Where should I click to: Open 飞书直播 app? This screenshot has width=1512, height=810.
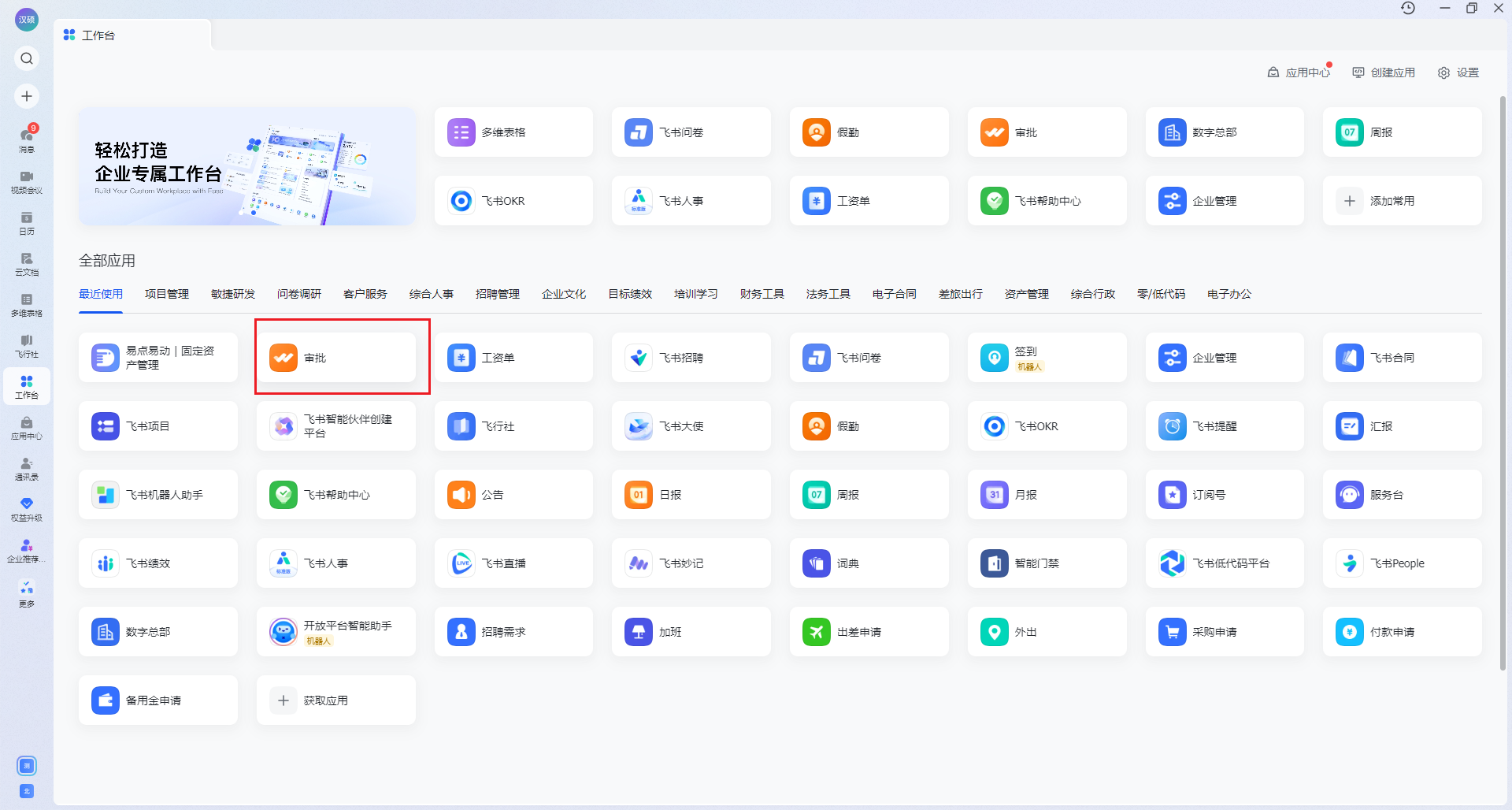pyautogui.click(x=513, y=563)
